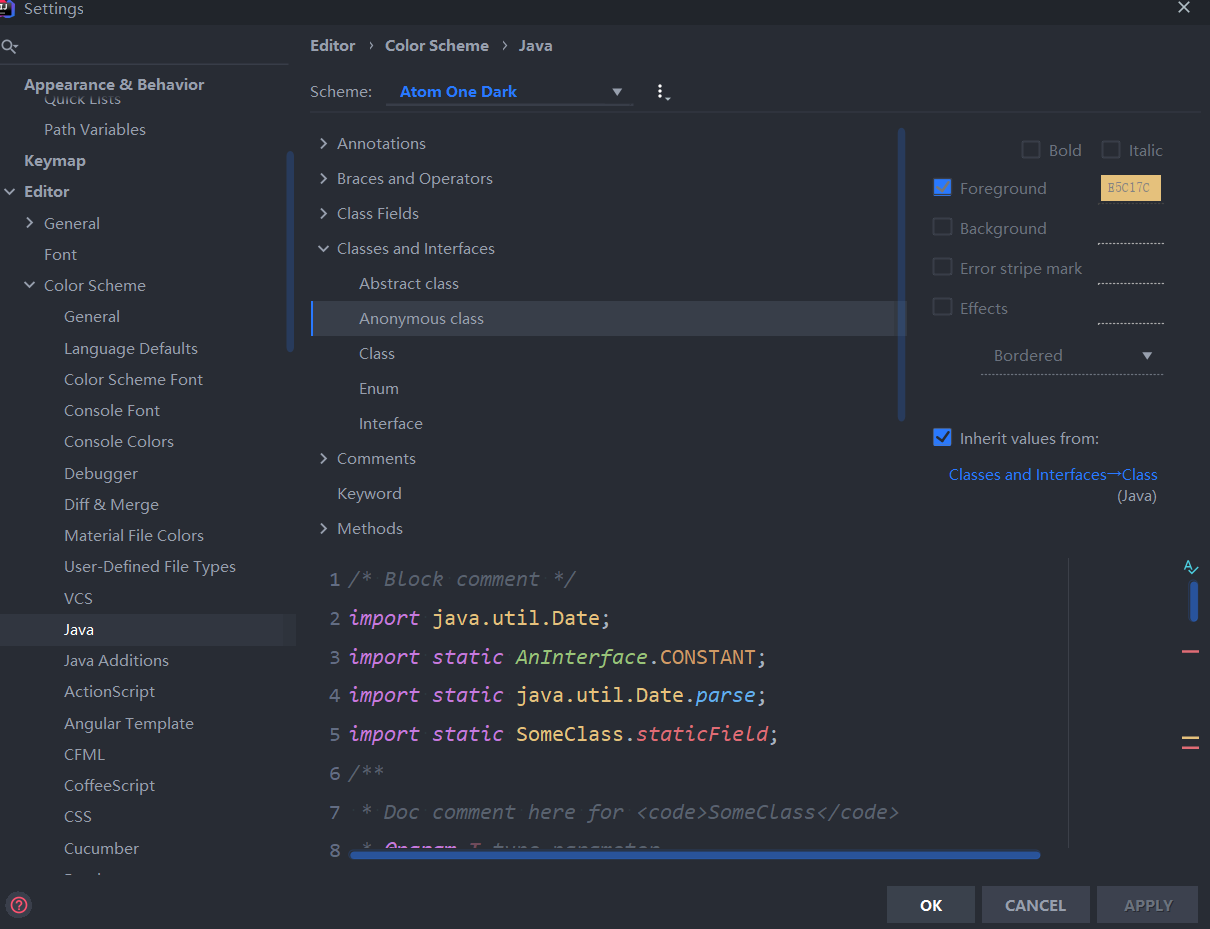Click the search magnifier icon in settings
The width and height of the screenshot is (1210, 929).
10,46
